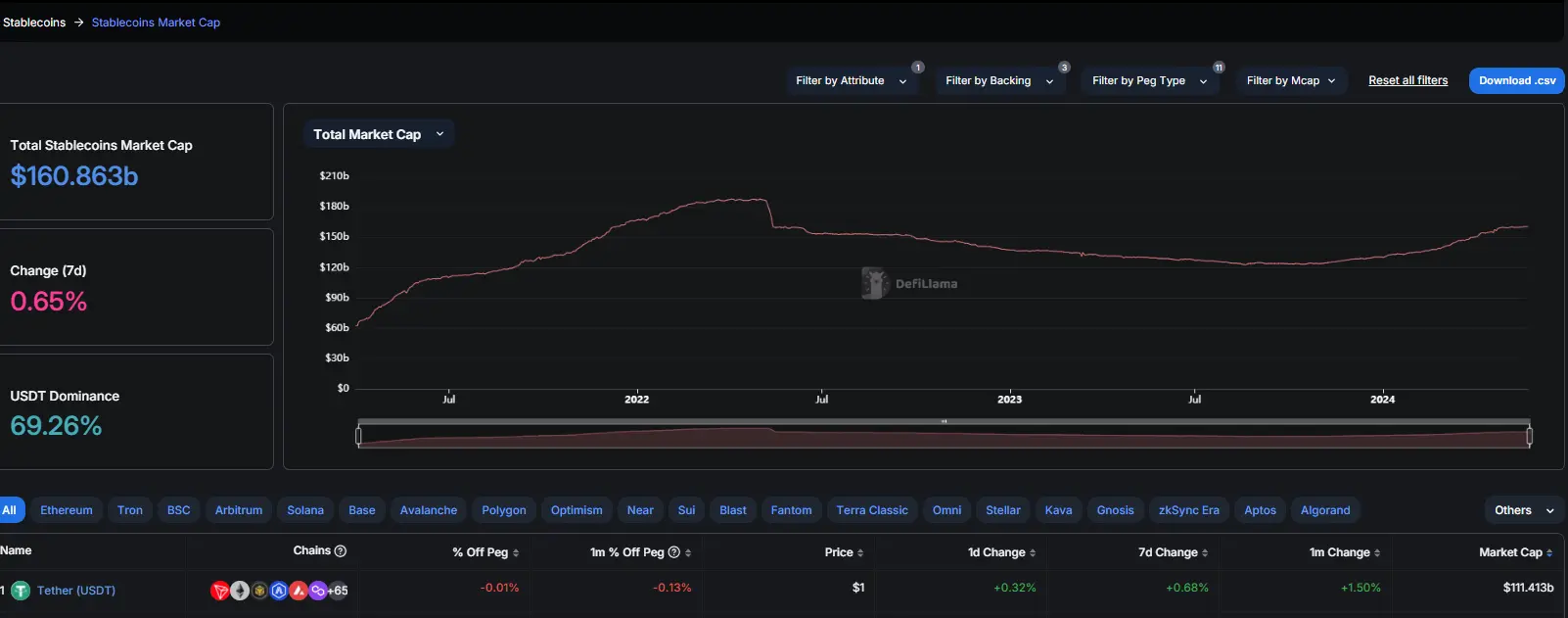
Task: Click the breadcrumb arrow after Stablecoins
Action: coord(78,23)
